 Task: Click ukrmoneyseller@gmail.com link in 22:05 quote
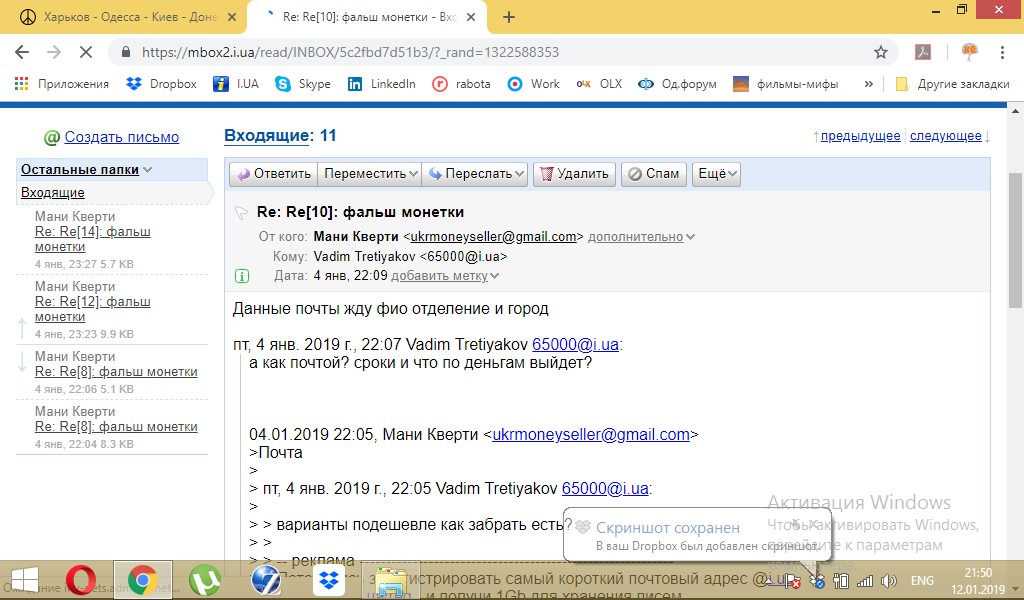[x=591, y=434]
